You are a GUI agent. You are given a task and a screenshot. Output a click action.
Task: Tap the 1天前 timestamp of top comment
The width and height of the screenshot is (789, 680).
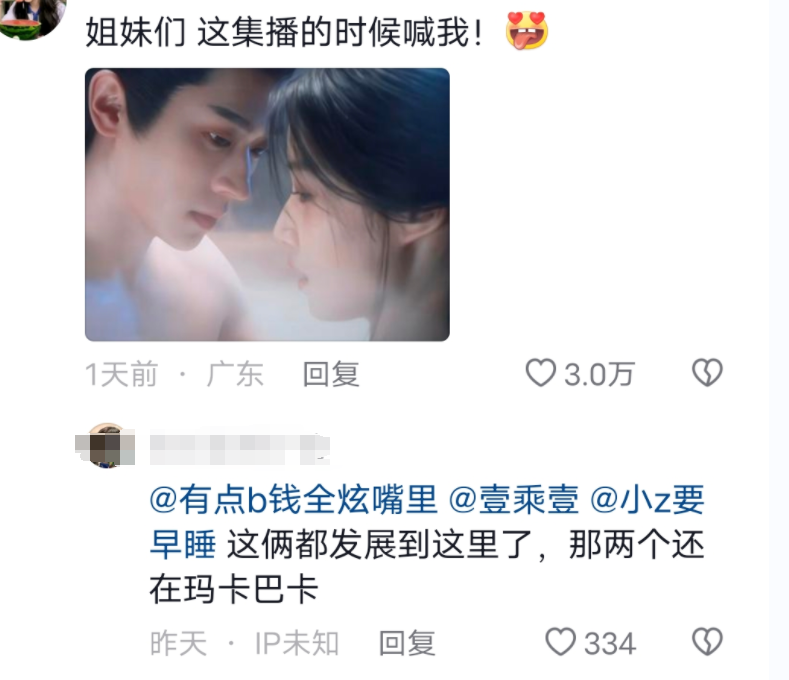(x=121, y=374)
